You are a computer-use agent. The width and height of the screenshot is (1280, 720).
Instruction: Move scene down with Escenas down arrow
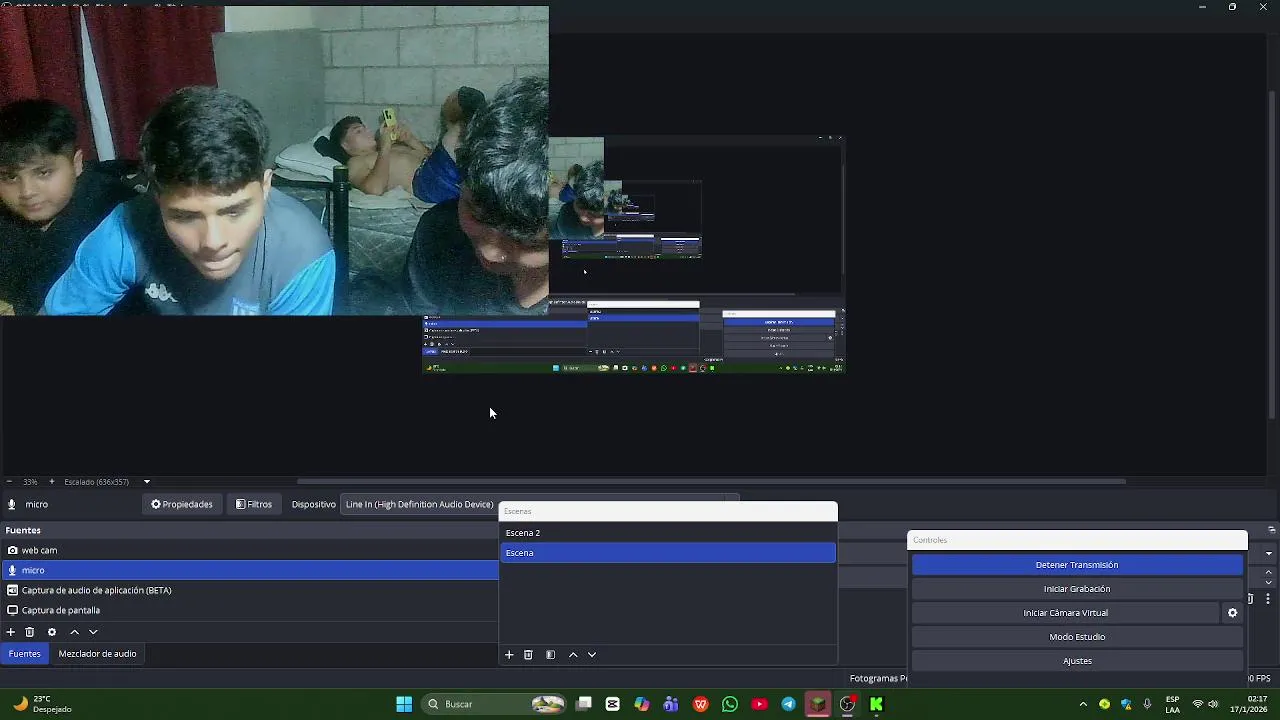592,655
